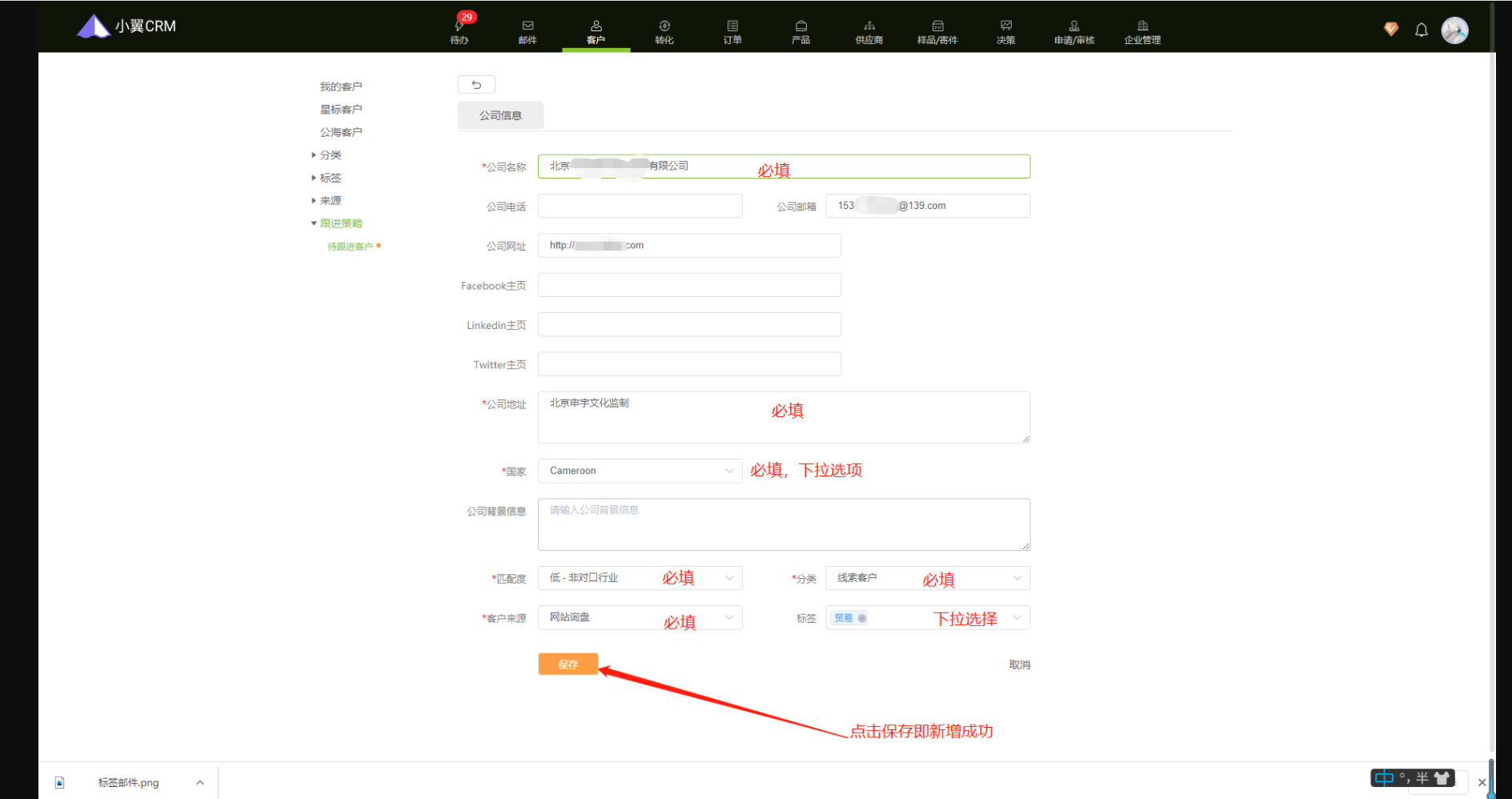The image size is (1512, 799).
Task: Focus the 公司地址 address textarea
Action: 784,417
